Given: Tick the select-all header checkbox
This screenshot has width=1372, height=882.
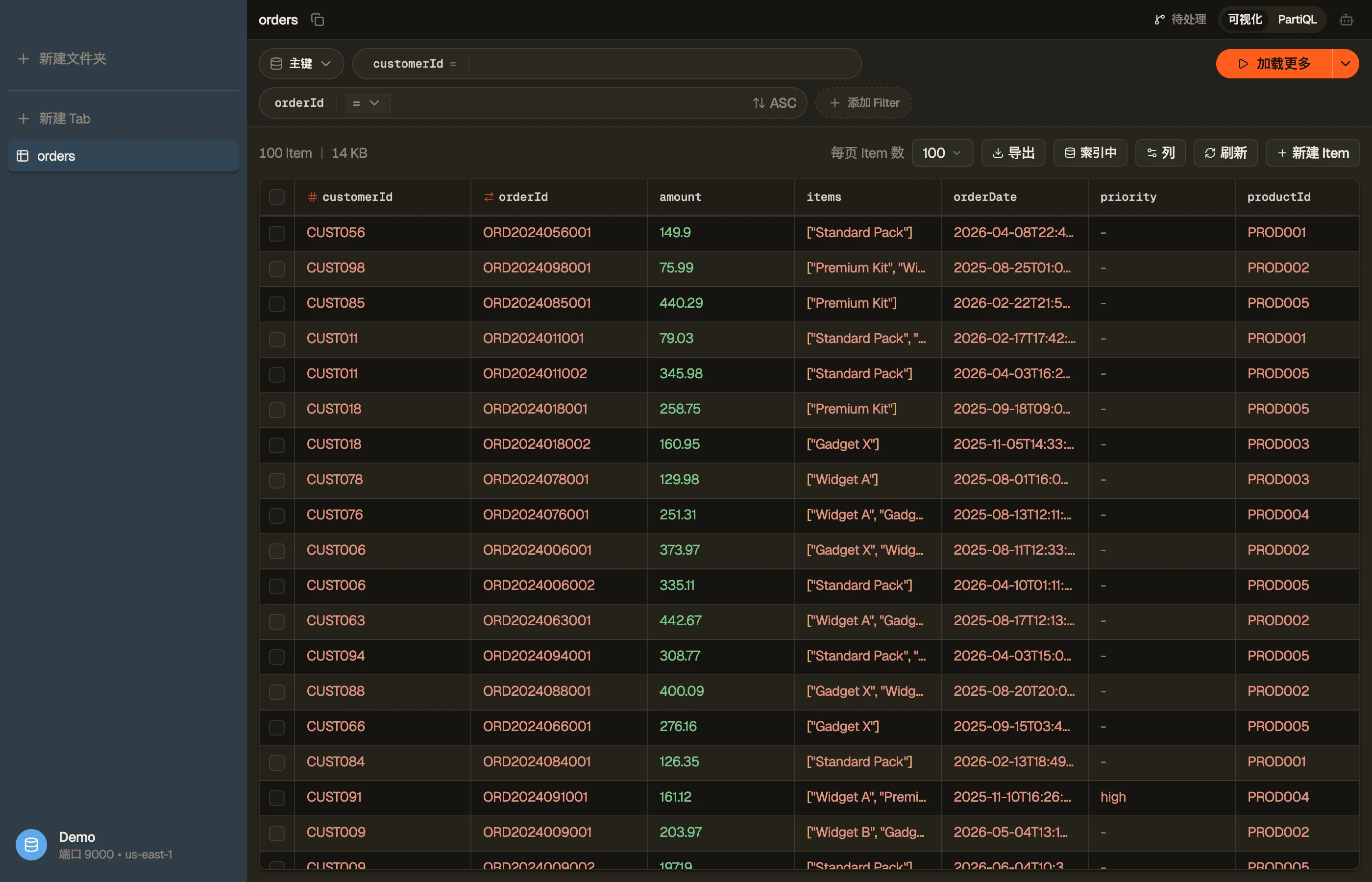Looking at the screenshot, I should pos(276,197).
